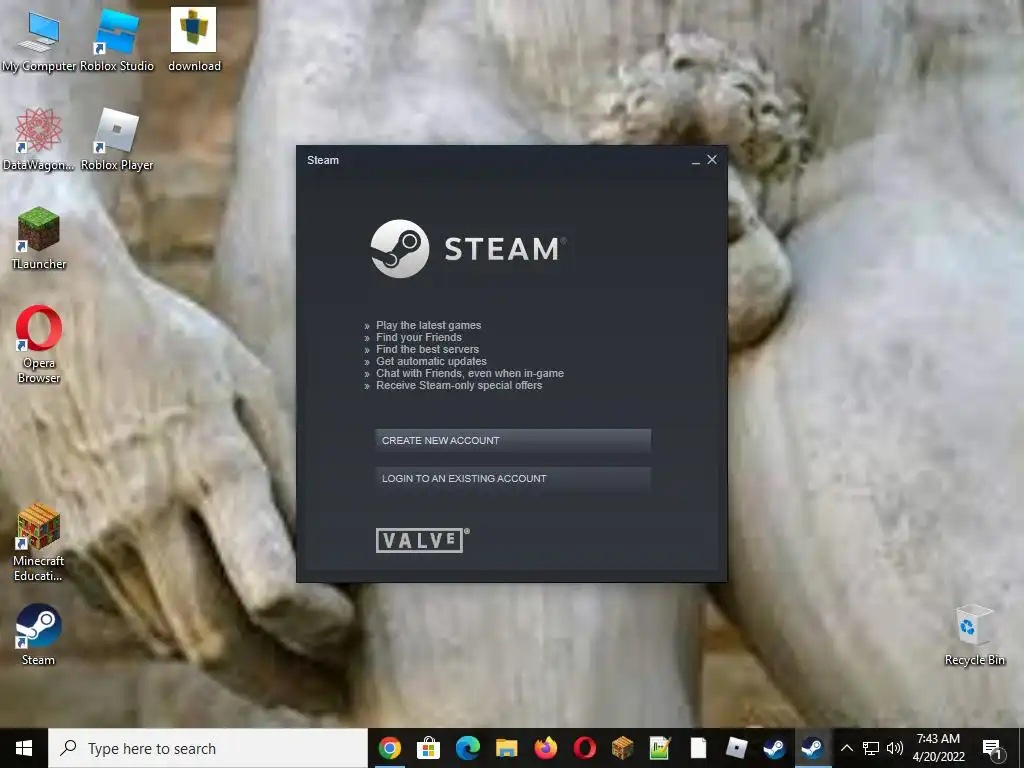Click the 'Type here to search' box
The height and width of the screenshot is (768, 1024).
(208, 748)
